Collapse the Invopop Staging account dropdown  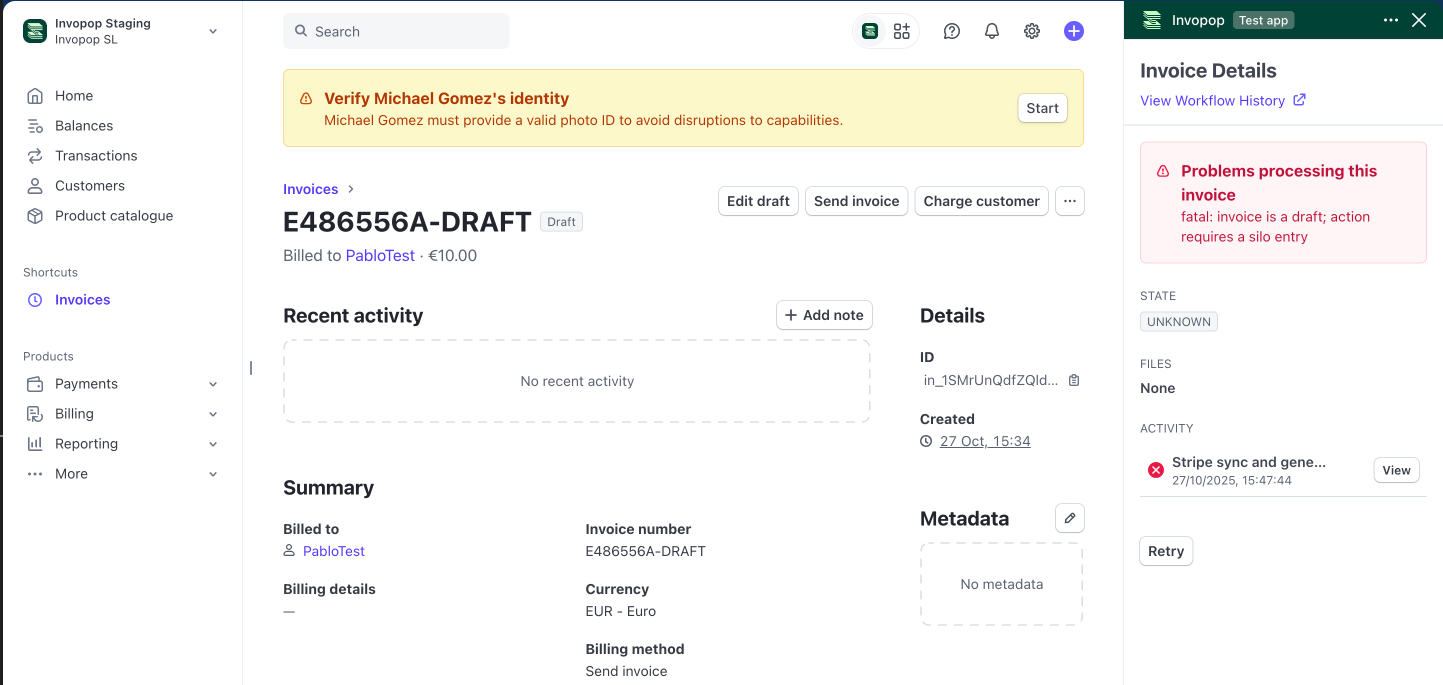212,31
